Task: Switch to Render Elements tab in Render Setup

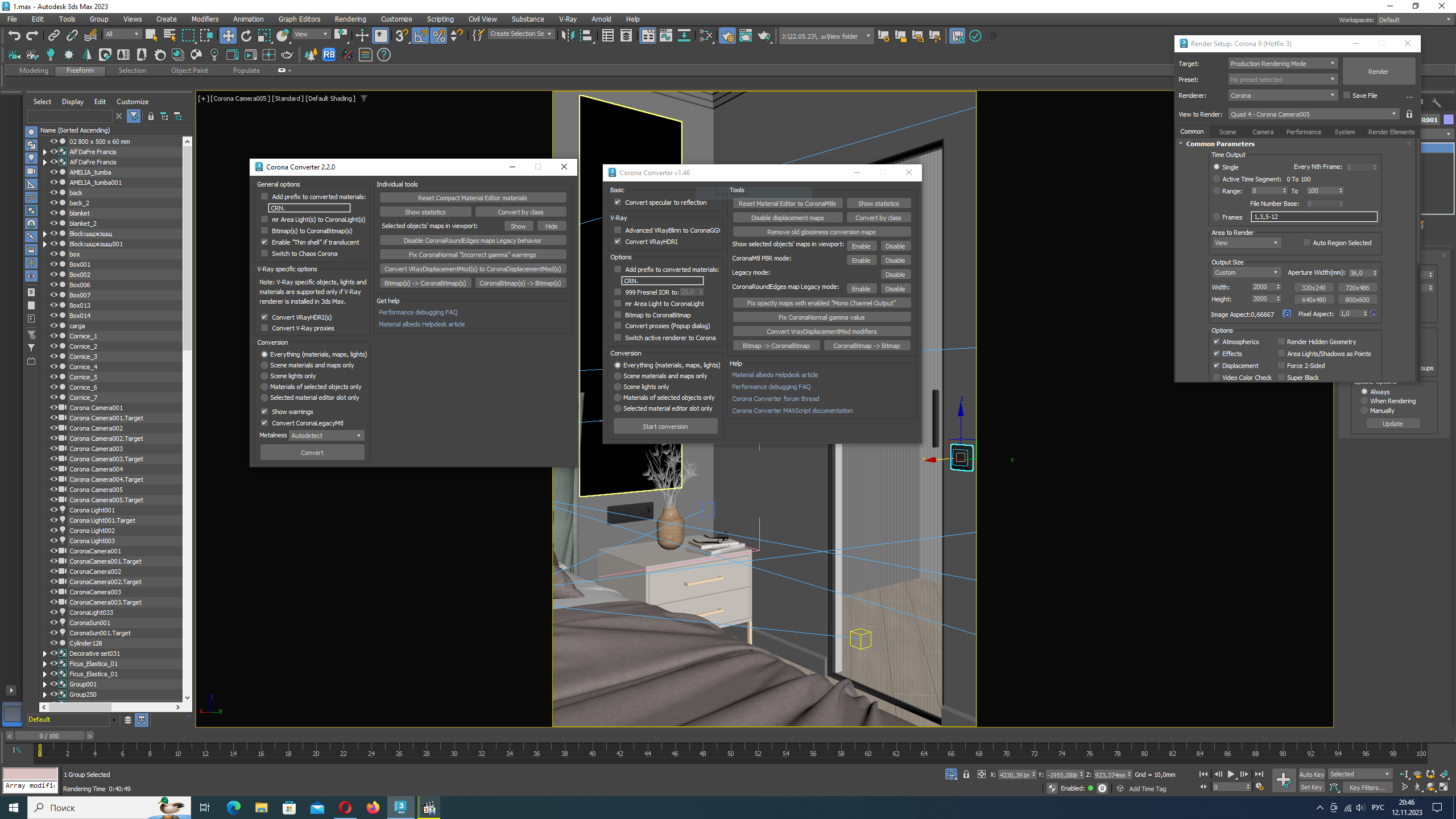Action: click(x=1391, y=131)
